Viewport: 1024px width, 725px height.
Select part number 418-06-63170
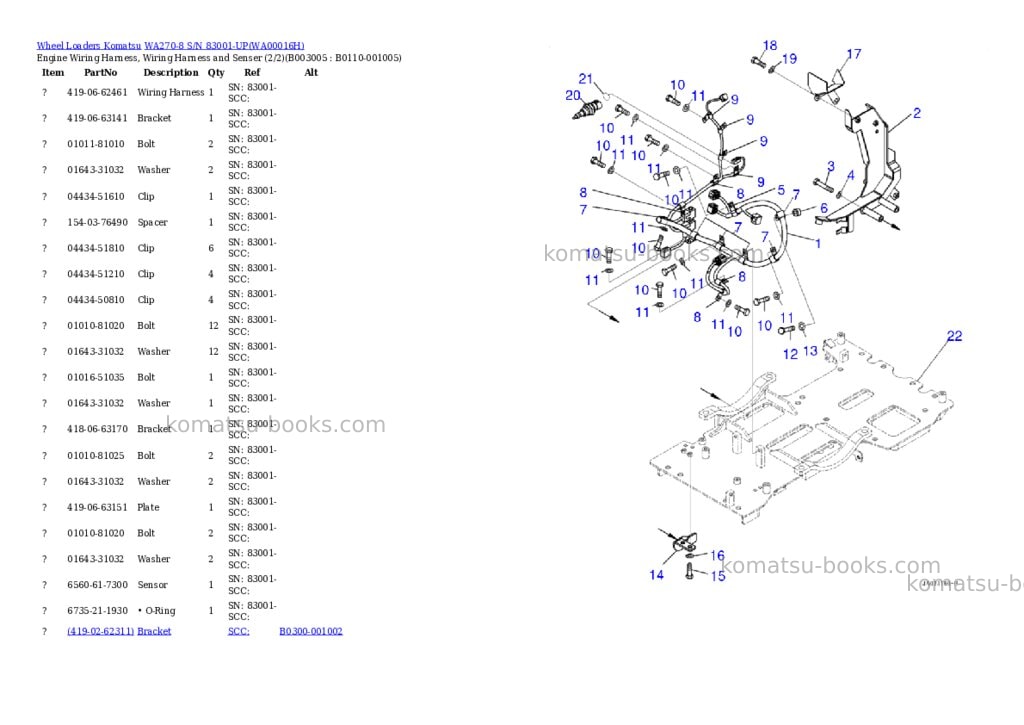(97, 429)
